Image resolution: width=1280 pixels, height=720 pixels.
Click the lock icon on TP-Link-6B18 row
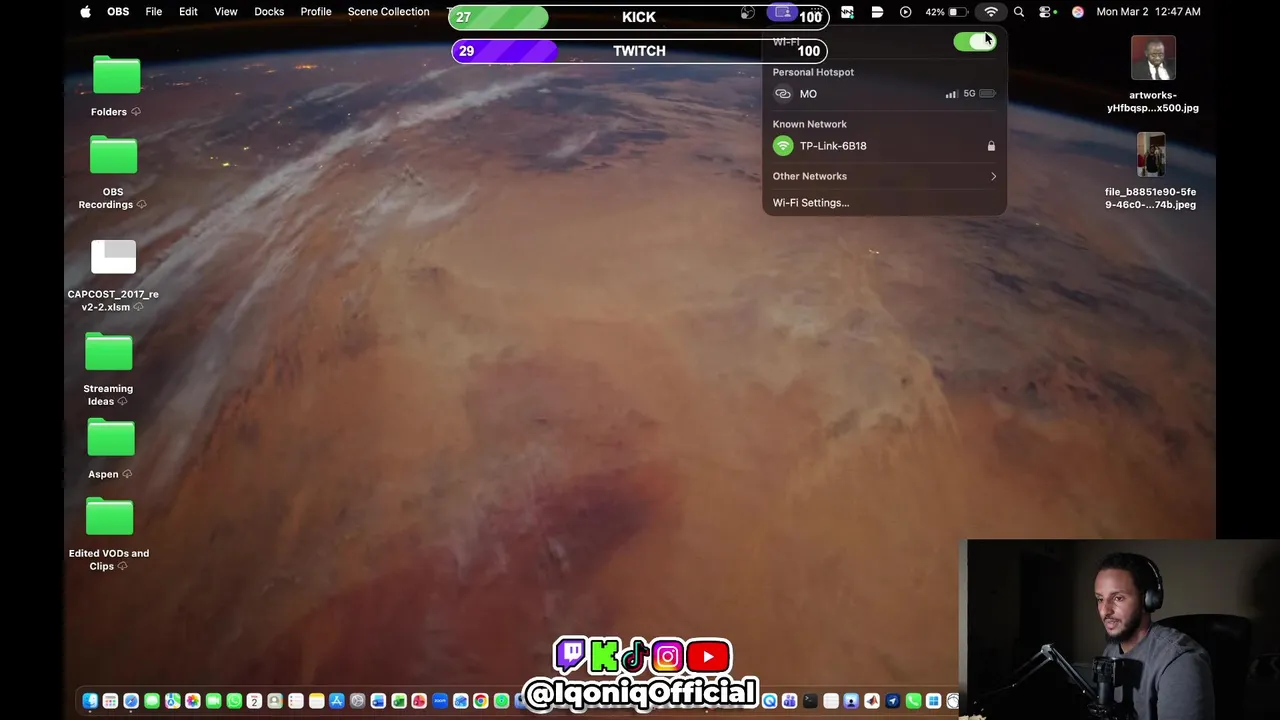pyautogui.click(x=991, y=146)
